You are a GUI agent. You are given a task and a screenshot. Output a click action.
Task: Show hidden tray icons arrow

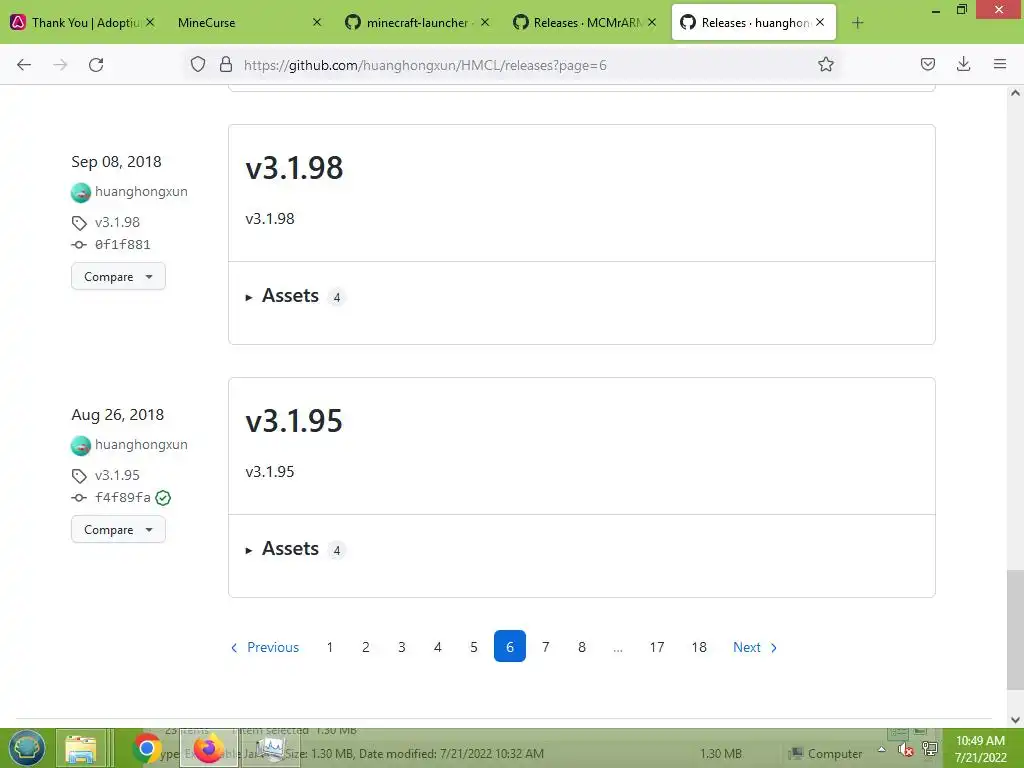882,749
